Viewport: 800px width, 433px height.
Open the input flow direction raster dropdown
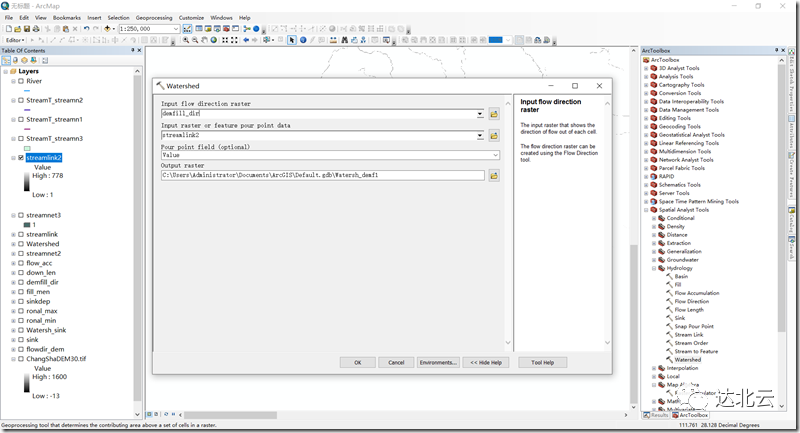480,114
